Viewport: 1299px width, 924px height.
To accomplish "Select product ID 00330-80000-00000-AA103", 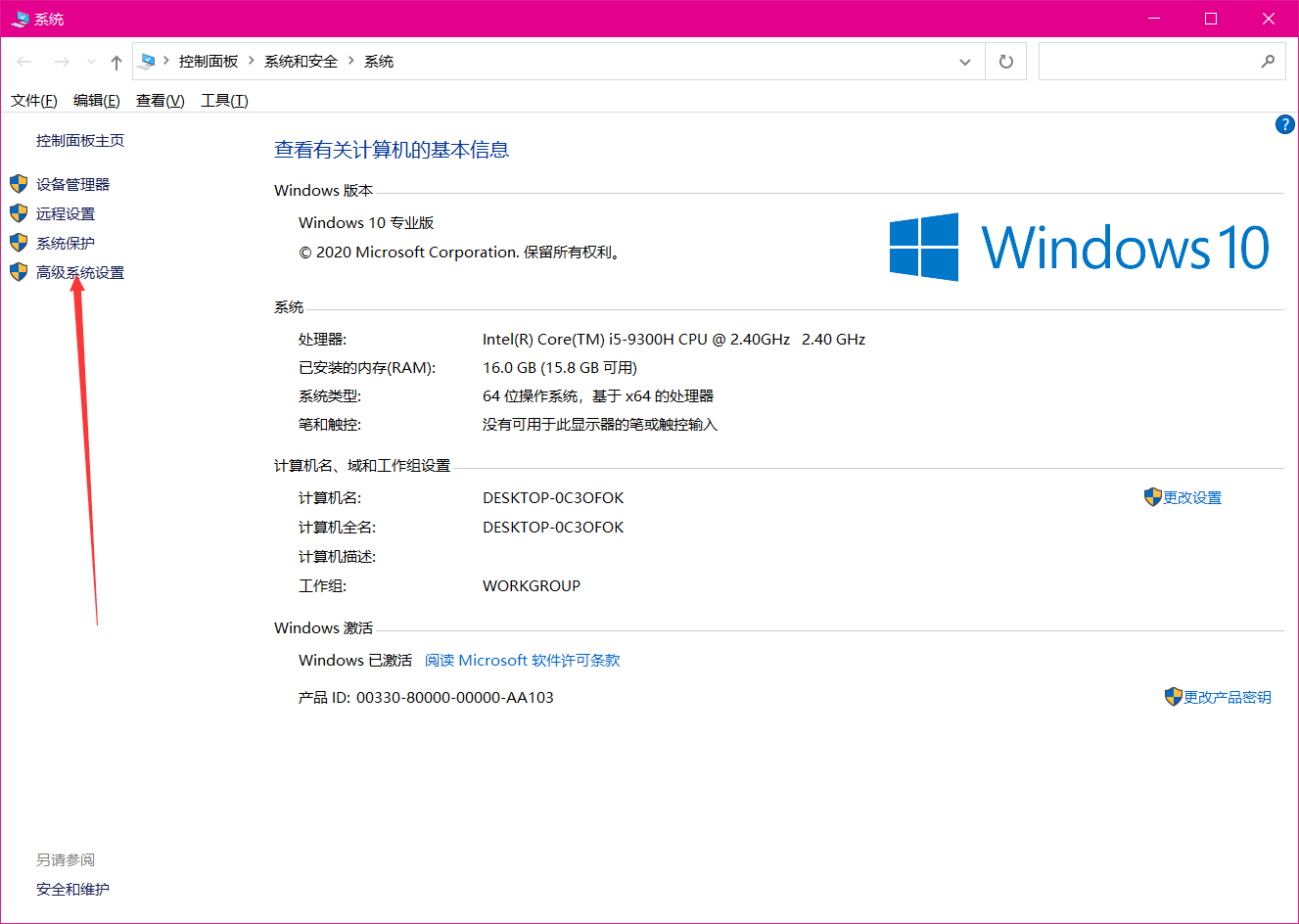I will (455, 697).
